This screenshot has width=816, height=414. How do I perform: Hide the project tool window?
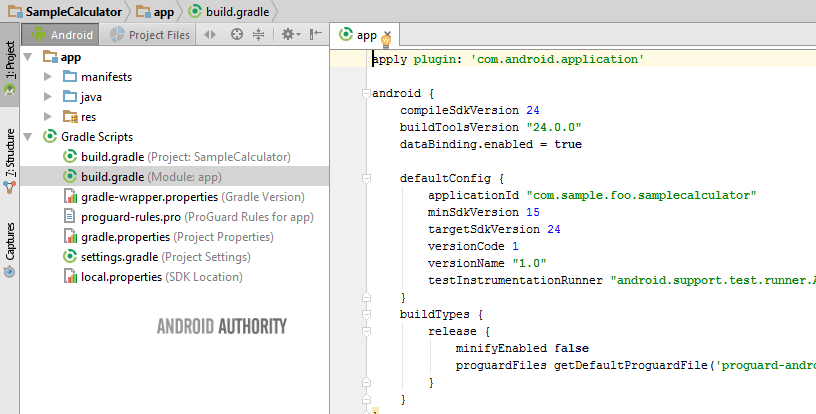[x=315, y=35]
